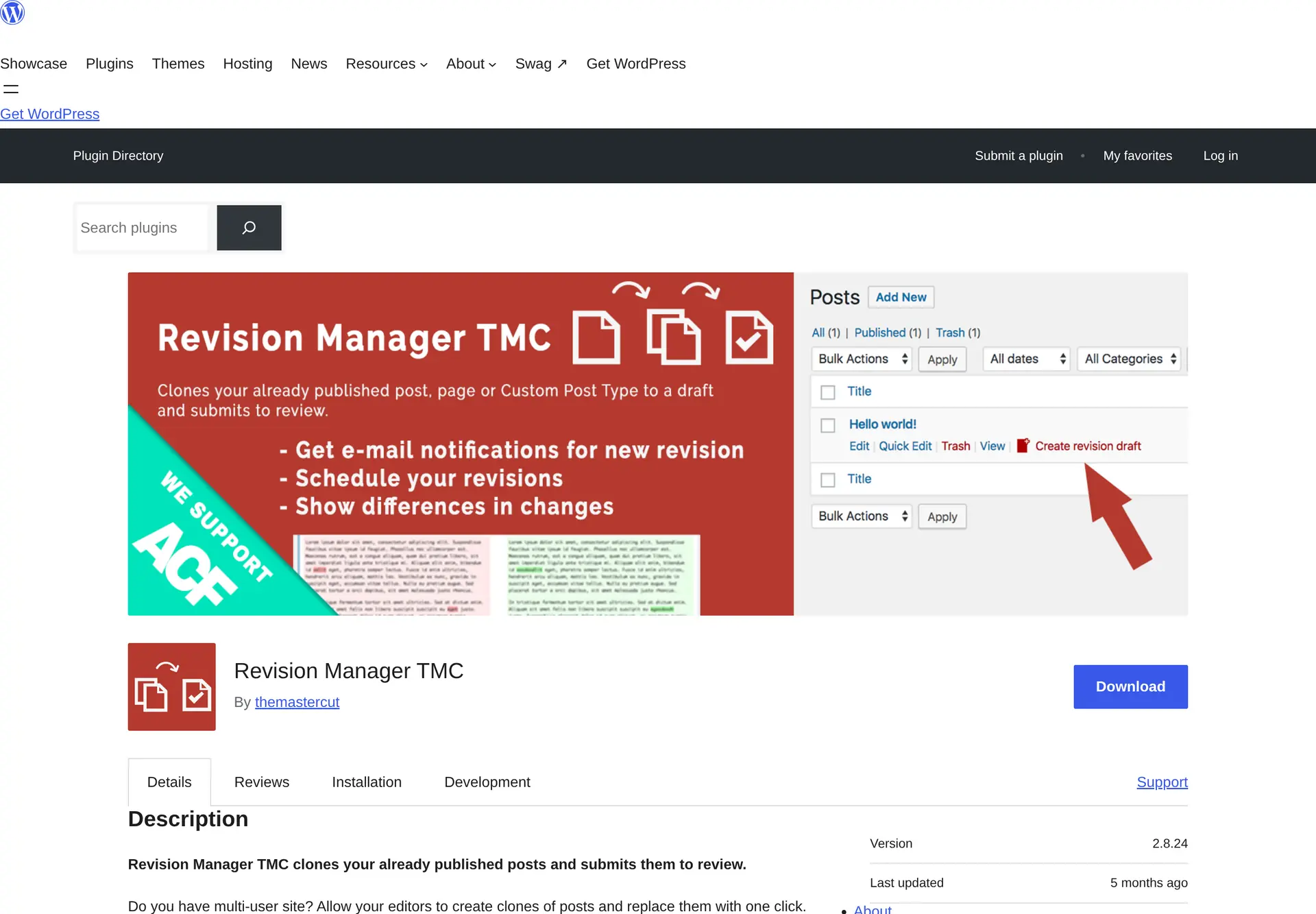The image size is (1316, 914).
Task: Click the search magnifier button
Action: click(x=249, y=228)
